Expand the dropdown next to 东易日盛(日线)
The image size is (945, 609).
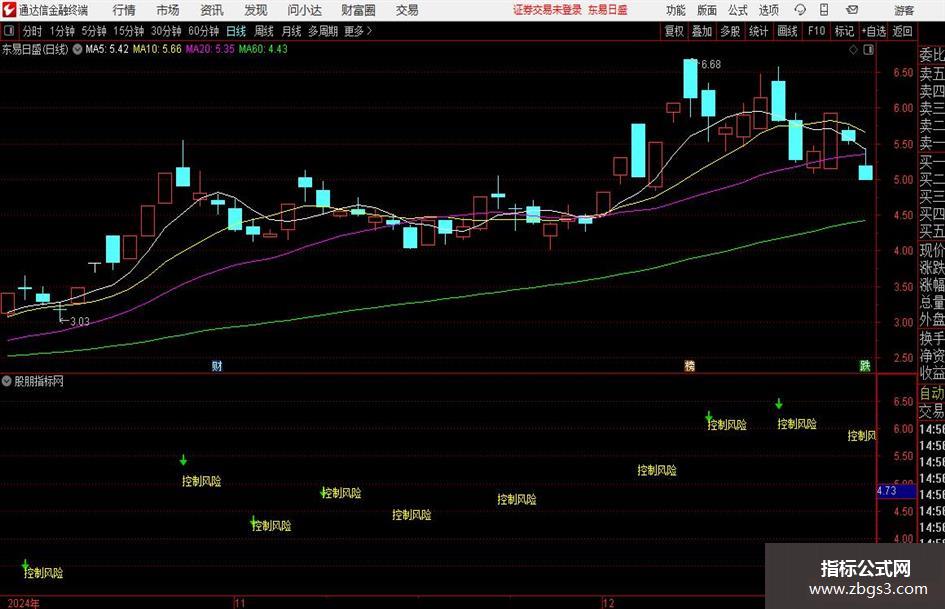click(x=78, y=49)
